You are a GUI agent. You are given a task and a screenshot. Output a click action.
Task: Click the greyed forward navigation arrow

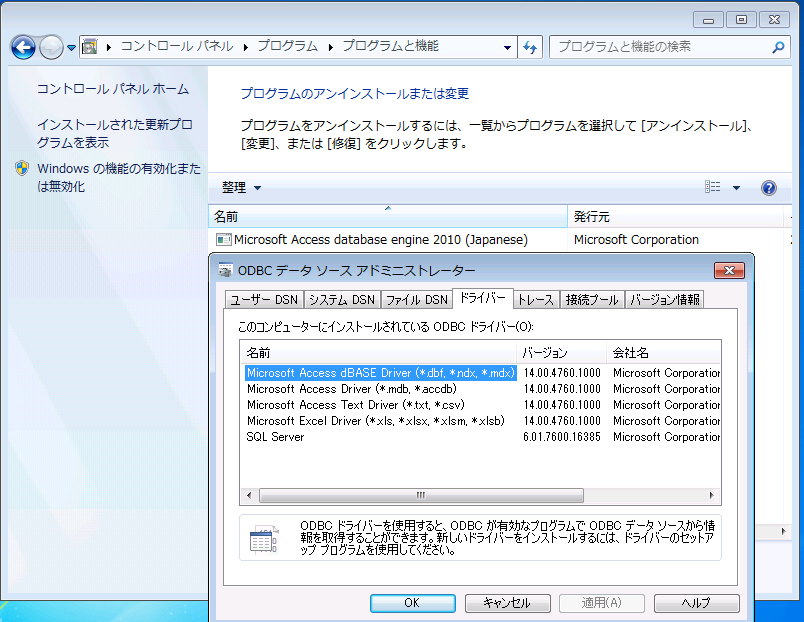pyautogui.click(x=51, y=48)
